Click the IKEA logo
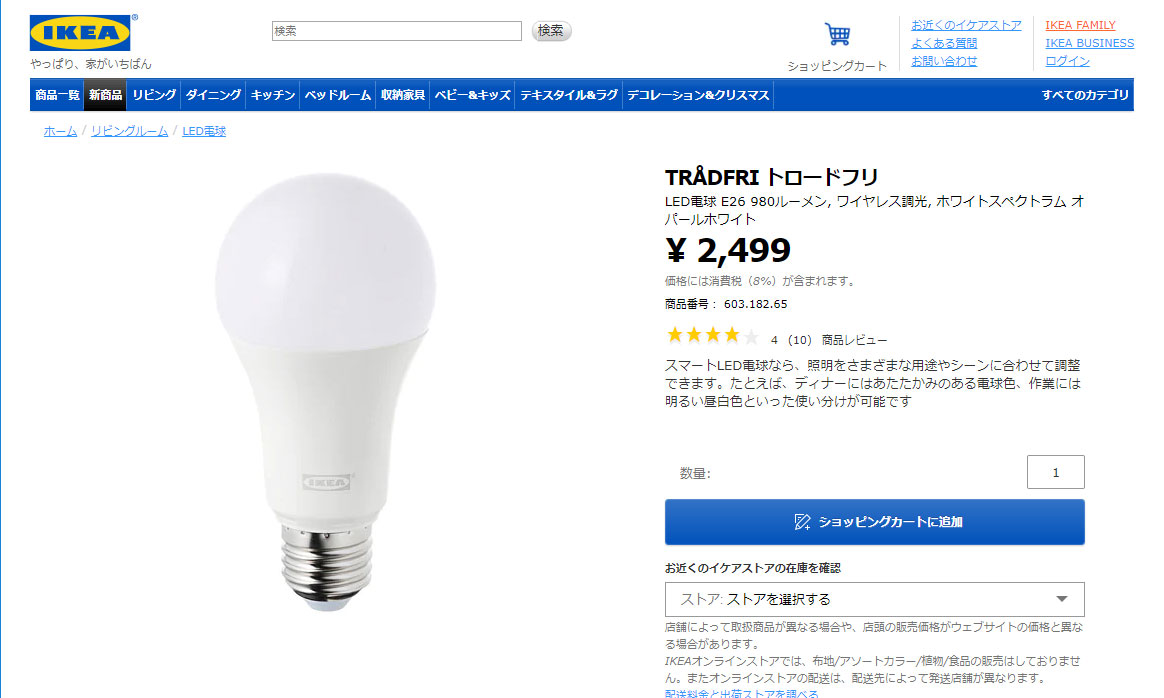 (x=80, y=33)
